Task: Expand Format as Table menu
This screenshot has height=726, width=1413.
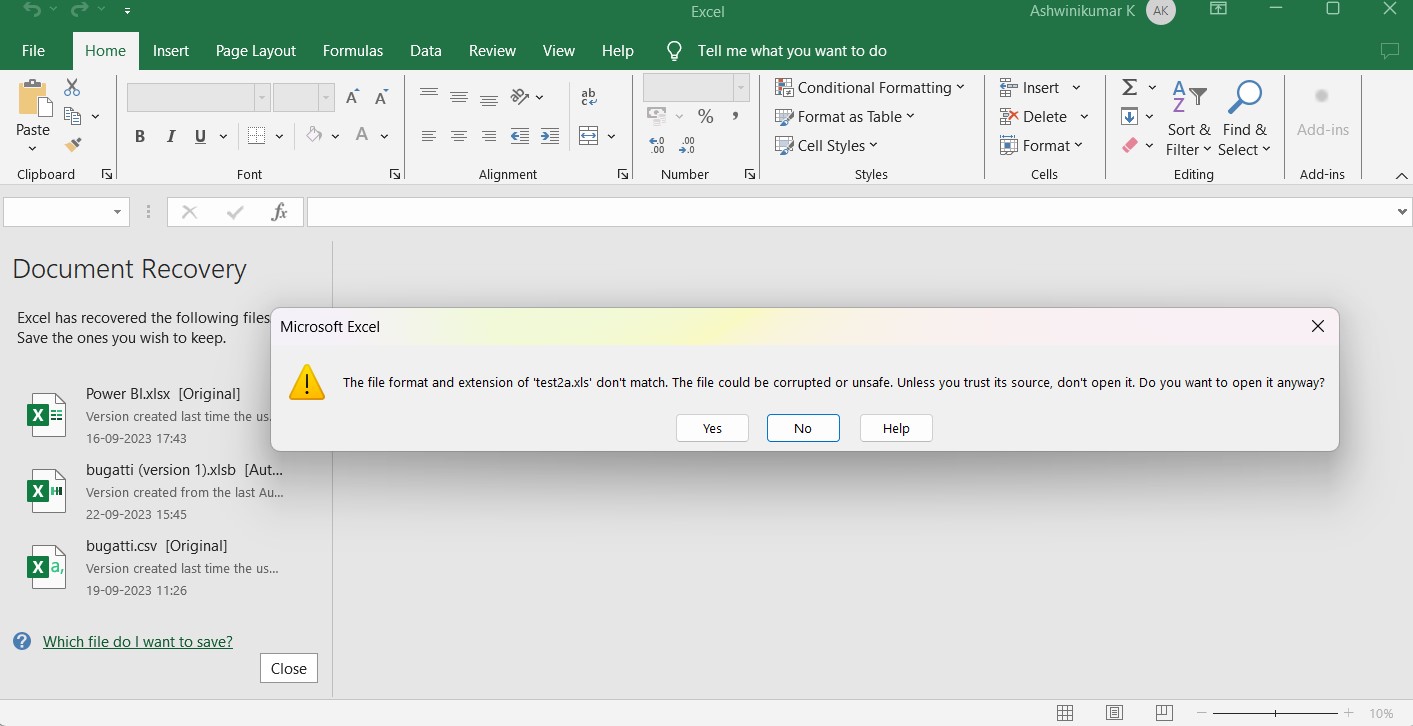Action: click(845, 116)
